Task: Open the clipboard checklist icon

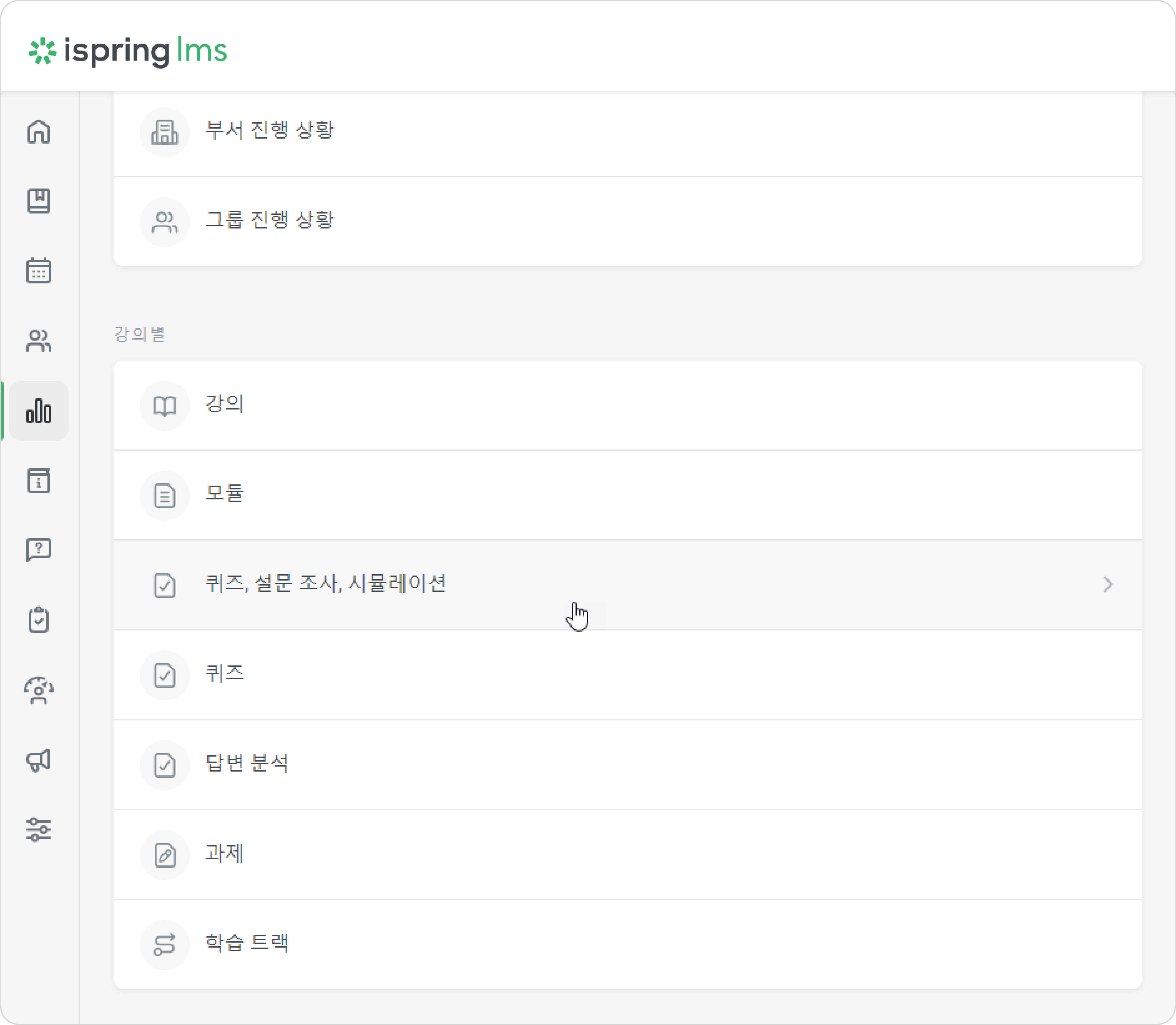Action: click(39, 620)
